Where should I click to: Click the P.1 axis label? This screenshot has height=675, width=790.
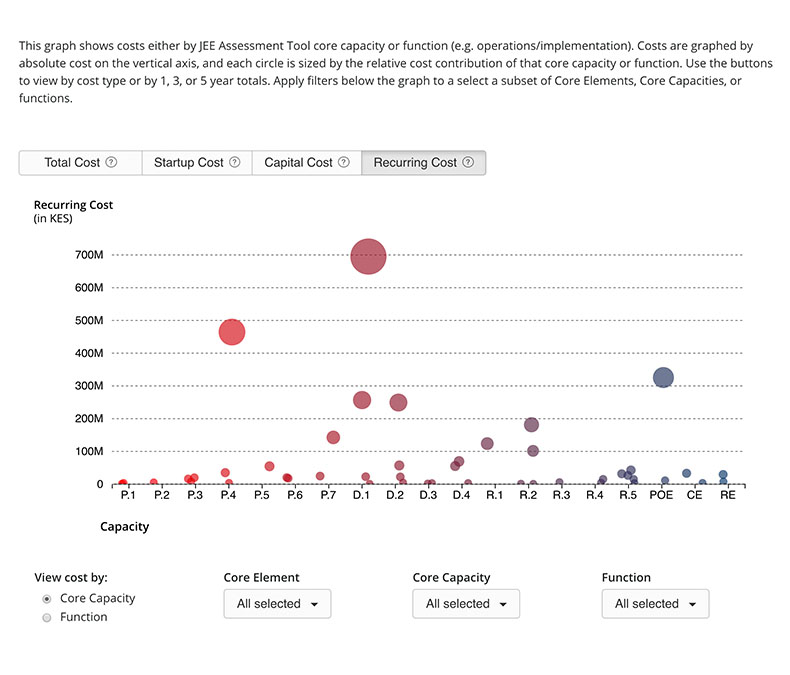coord(128,495)
